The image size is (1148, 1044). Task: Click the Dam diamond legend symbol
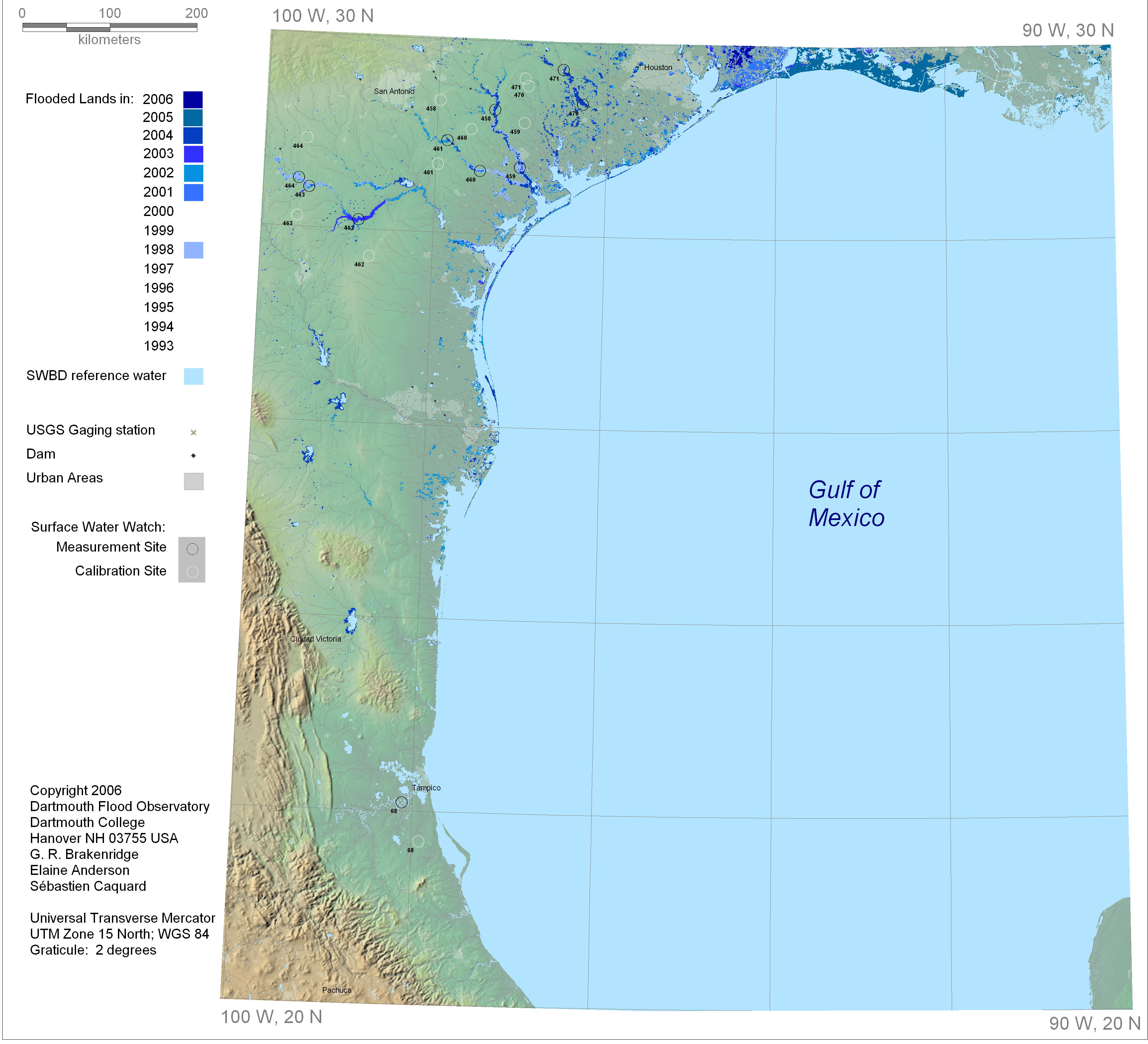point(194,456)
